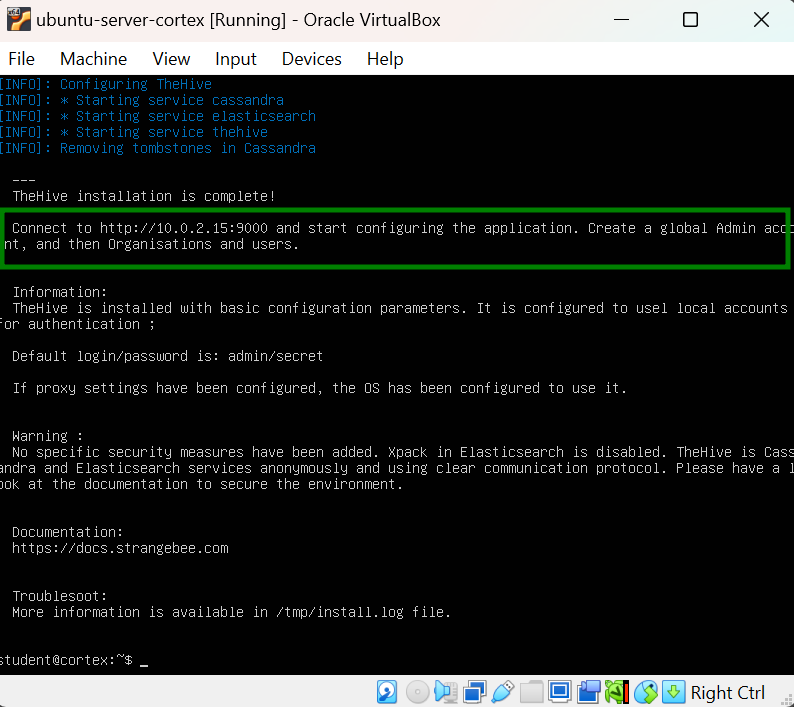
Task: Open the Help menu
Action: coord(385,59)
